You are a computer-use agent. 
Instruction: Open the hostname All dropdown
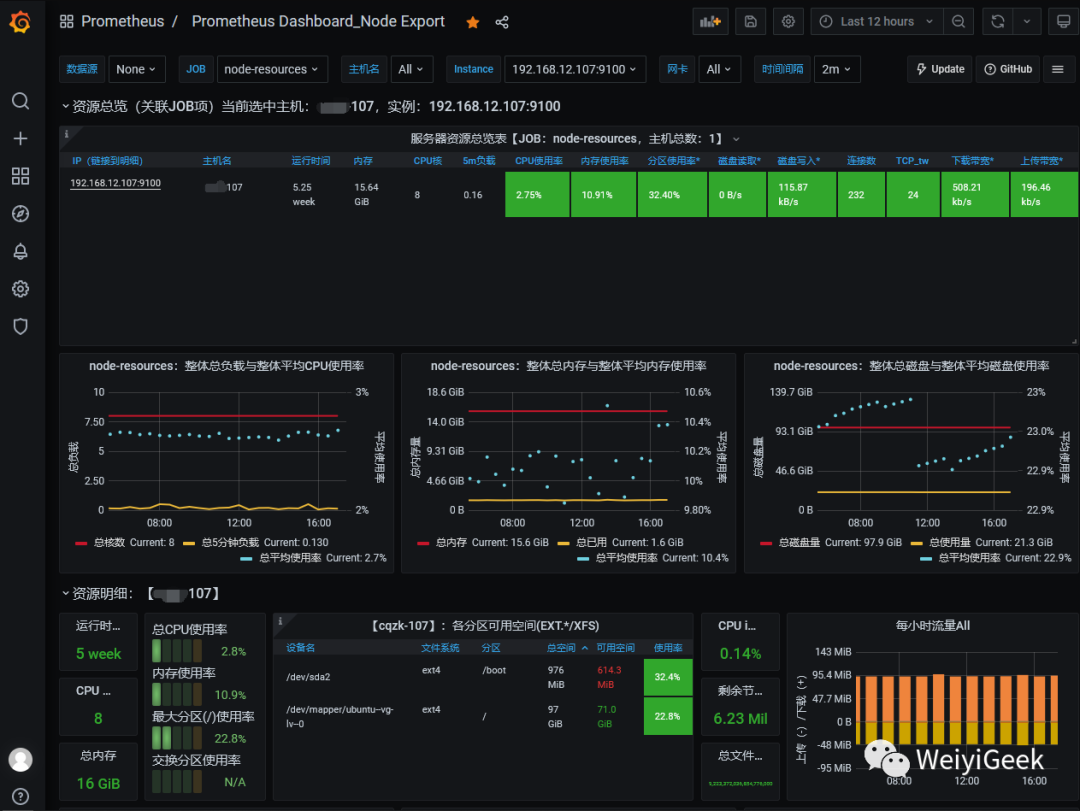point(411,69)
